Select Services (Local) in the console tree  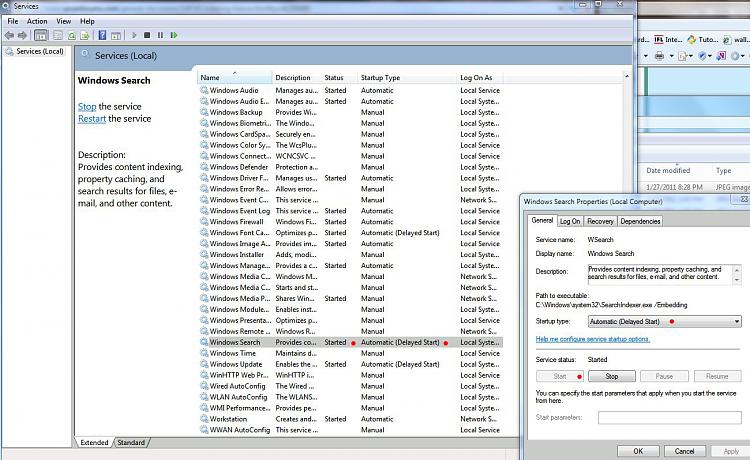[x=40, y=51]
